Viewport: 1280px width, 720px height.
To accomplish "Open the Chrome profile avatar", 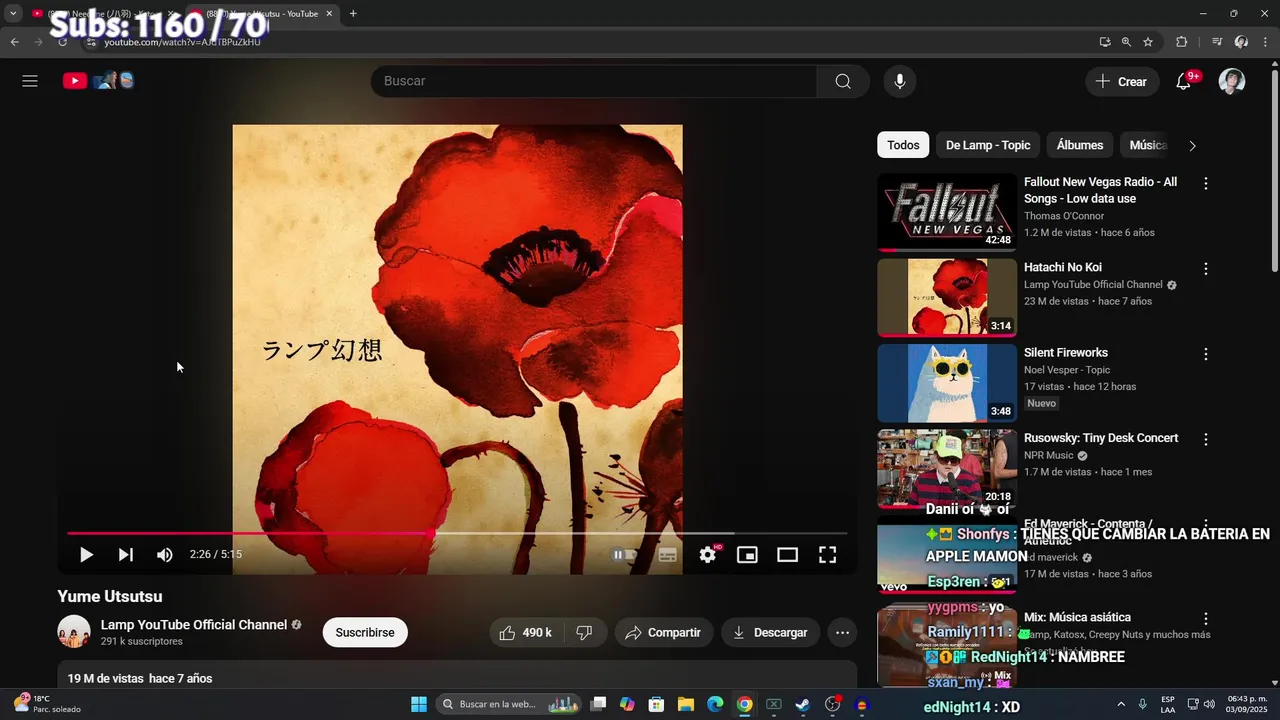I will (1241, 42).
